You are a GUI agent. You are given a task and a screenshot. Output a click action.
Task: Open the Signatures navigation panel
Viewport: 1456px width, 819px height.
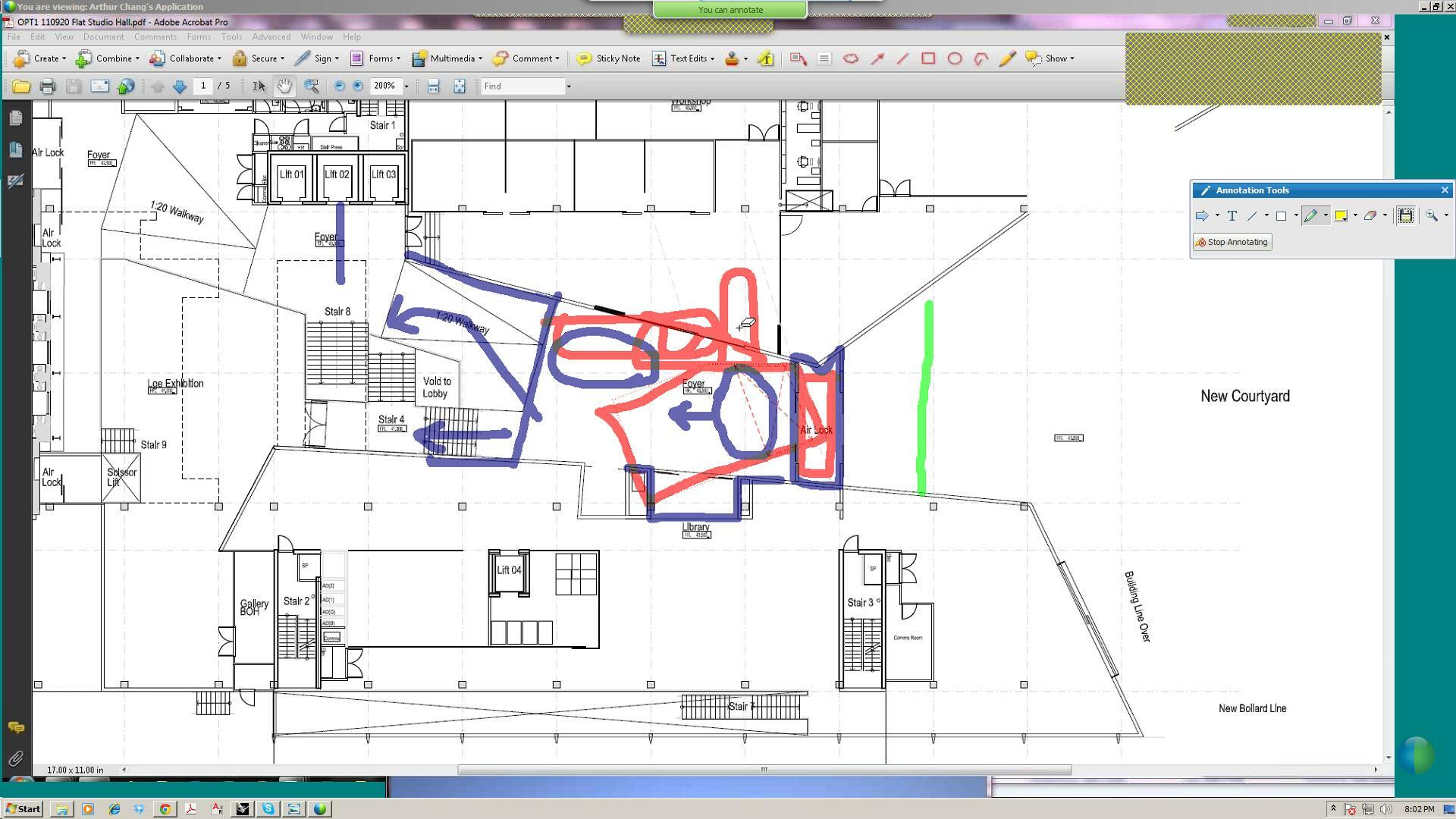[16, 180]
